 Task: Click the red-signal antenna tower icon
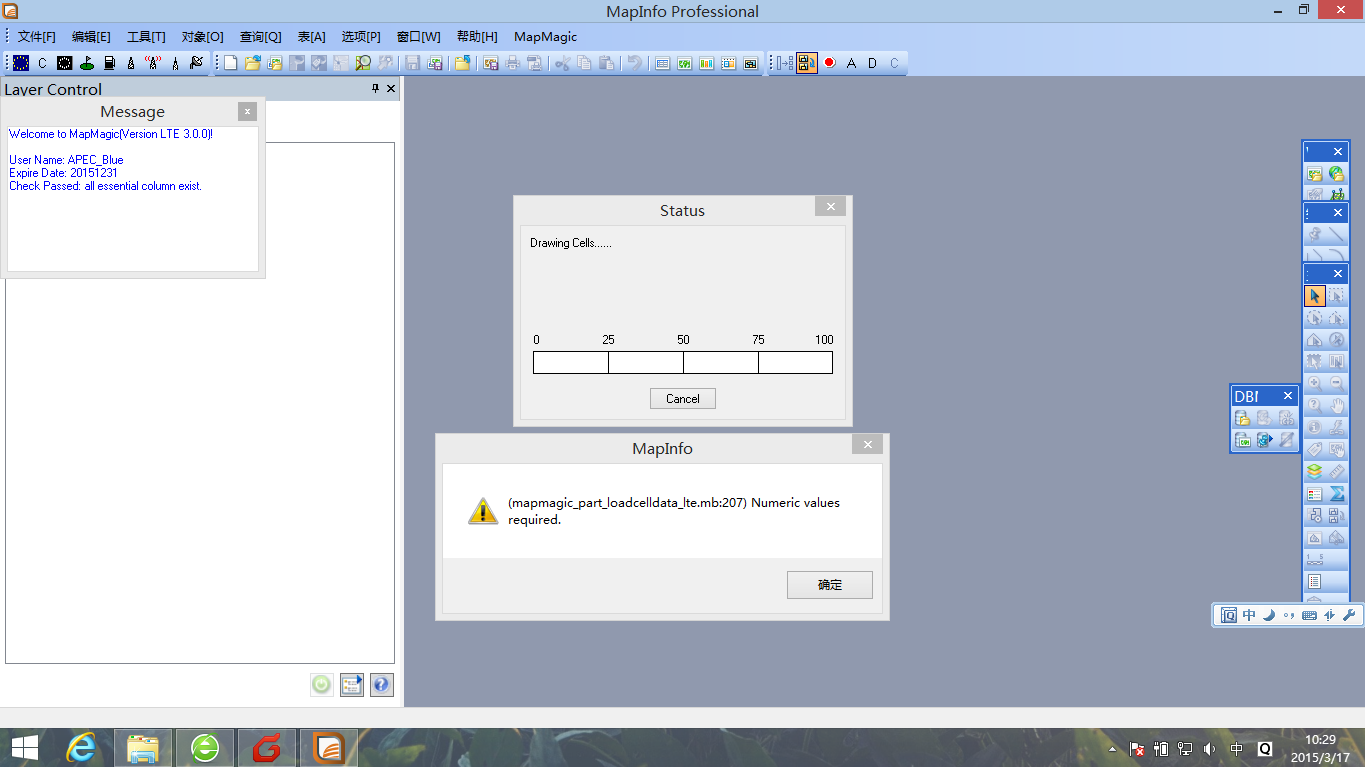point(153,63)
